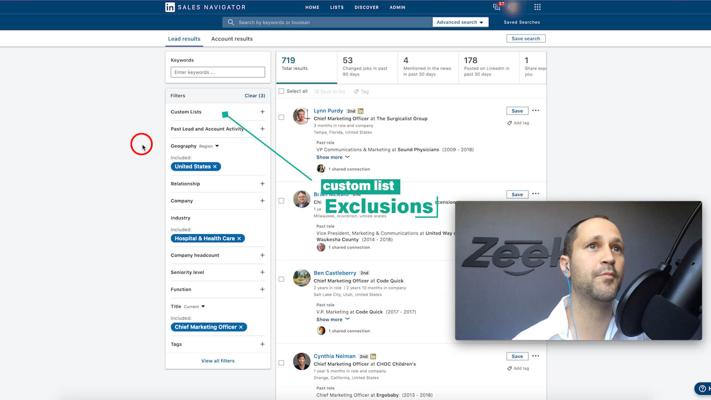
Task: Click the Save search button
Action: [x=525, y=39]
